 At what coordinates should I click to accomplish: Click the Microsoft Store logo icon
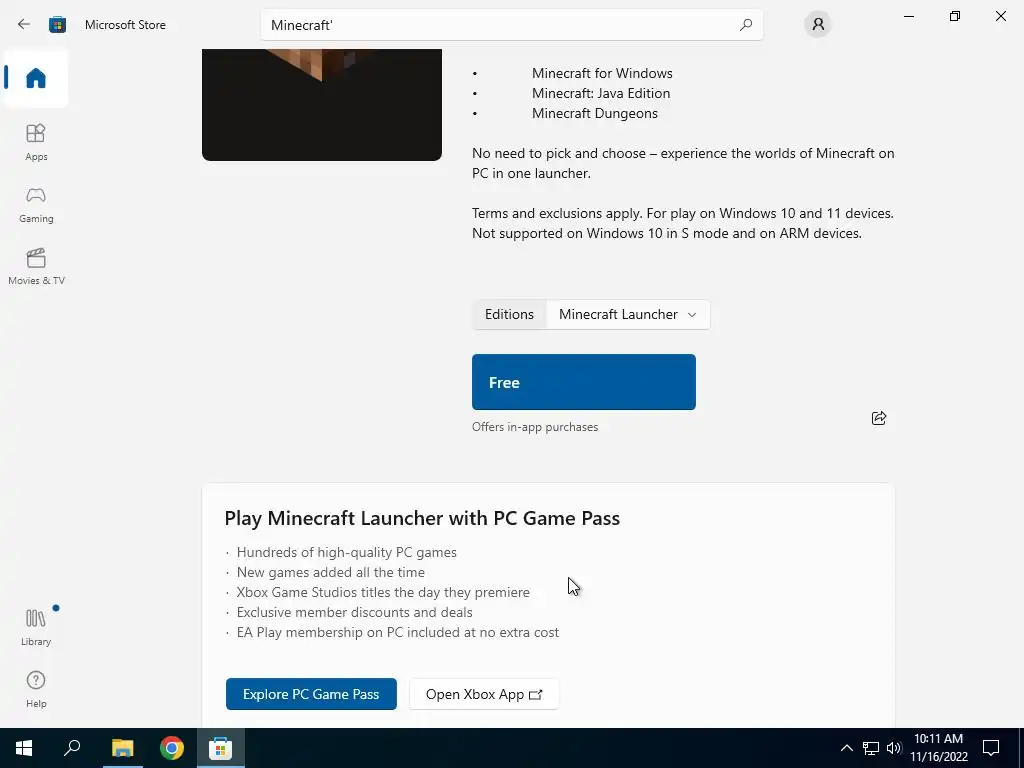(x=57, y=25)
